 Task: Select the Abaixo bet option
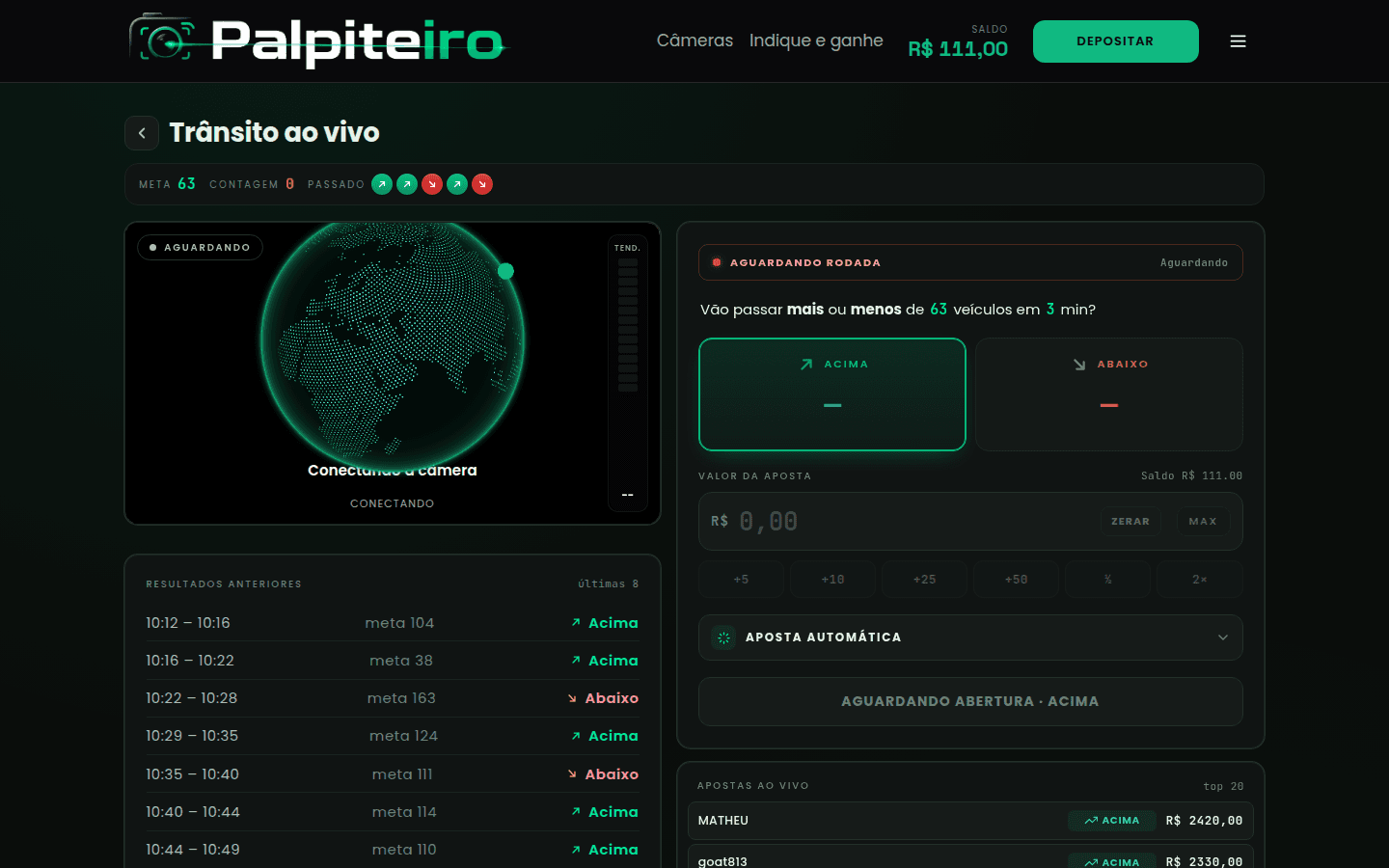pos(1108,393)
